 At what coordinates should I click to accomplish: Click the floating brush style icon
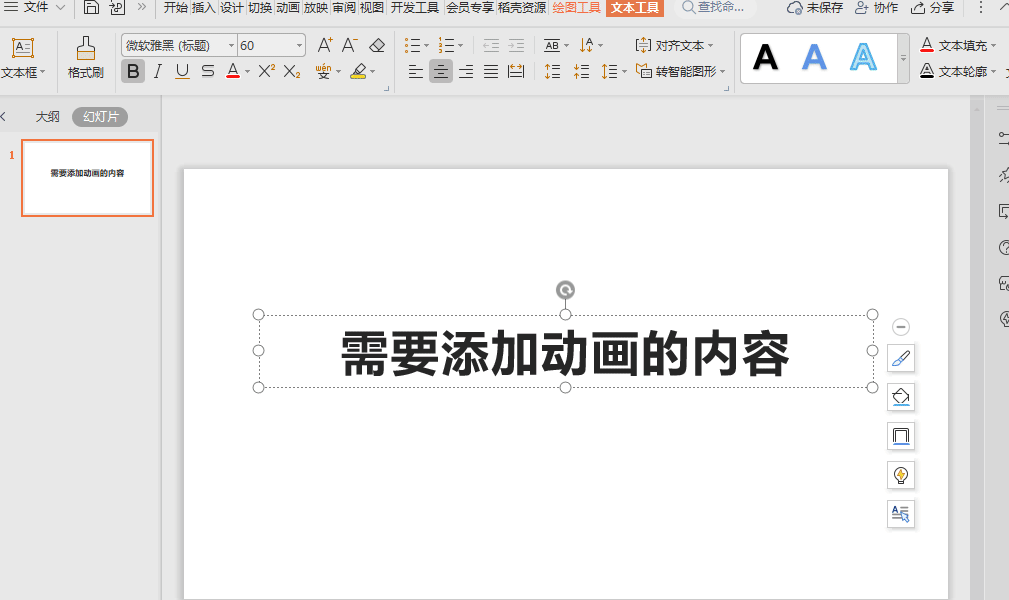coord(901,359)
